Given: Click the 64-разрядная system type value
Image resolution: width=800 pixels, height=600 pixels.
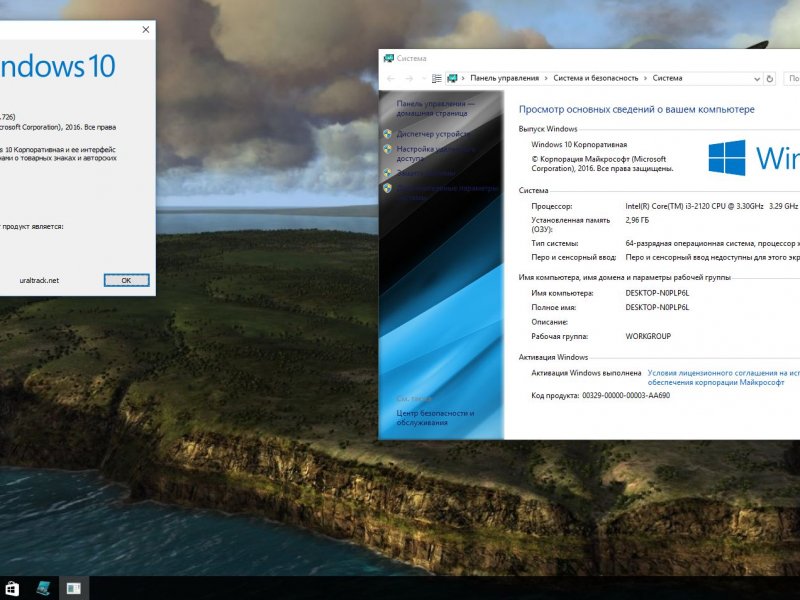Looking at the screenshot, I should tap(712, 243).
